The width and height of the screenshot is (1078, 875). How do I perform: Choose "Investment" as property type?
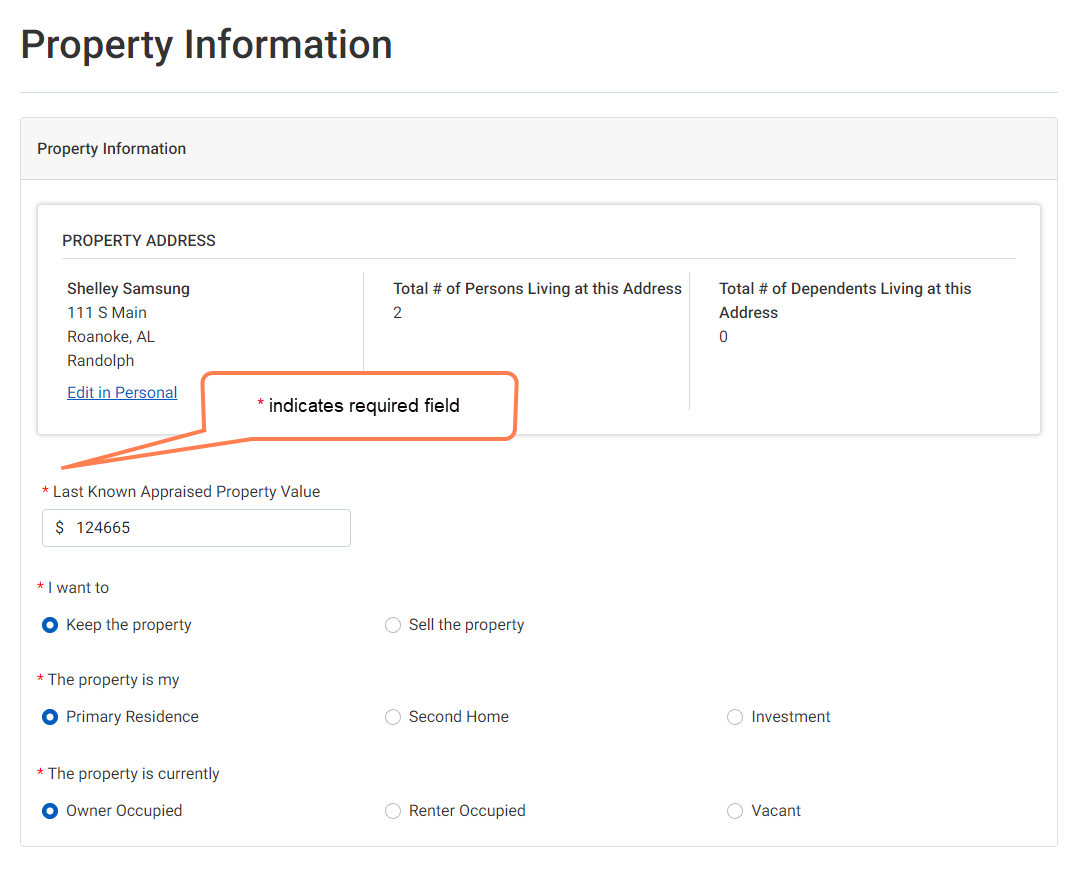tap(735, 717)
